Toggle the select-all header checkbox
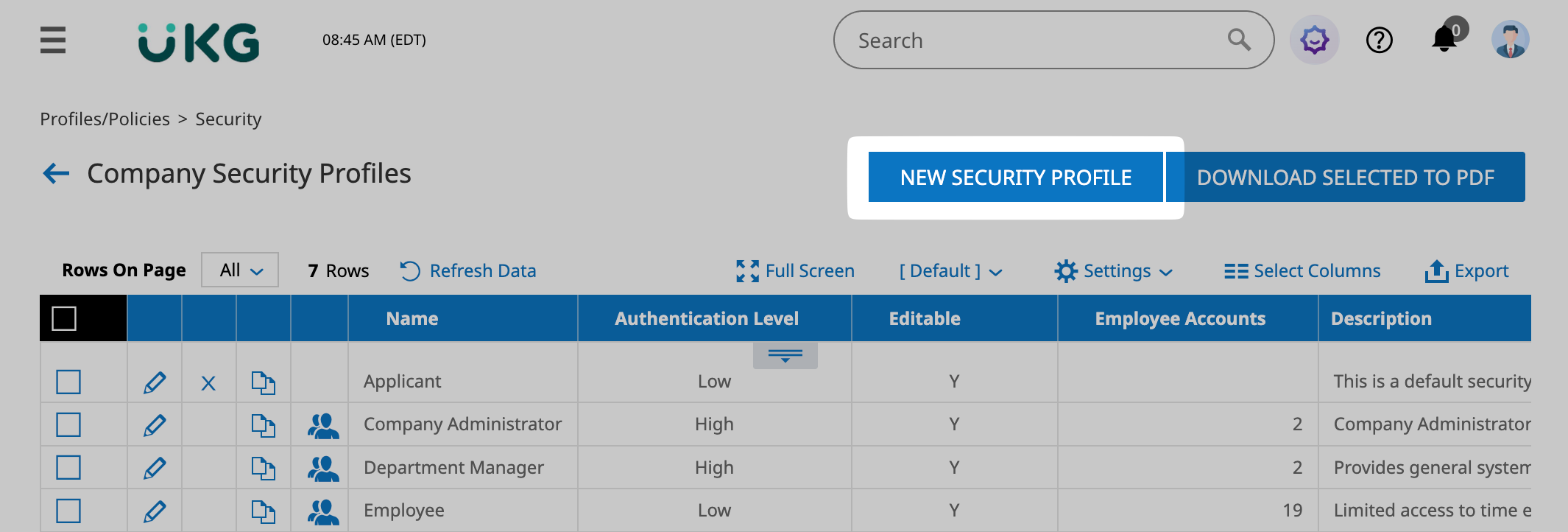The image size is (1568, 532). coord(64,319)
